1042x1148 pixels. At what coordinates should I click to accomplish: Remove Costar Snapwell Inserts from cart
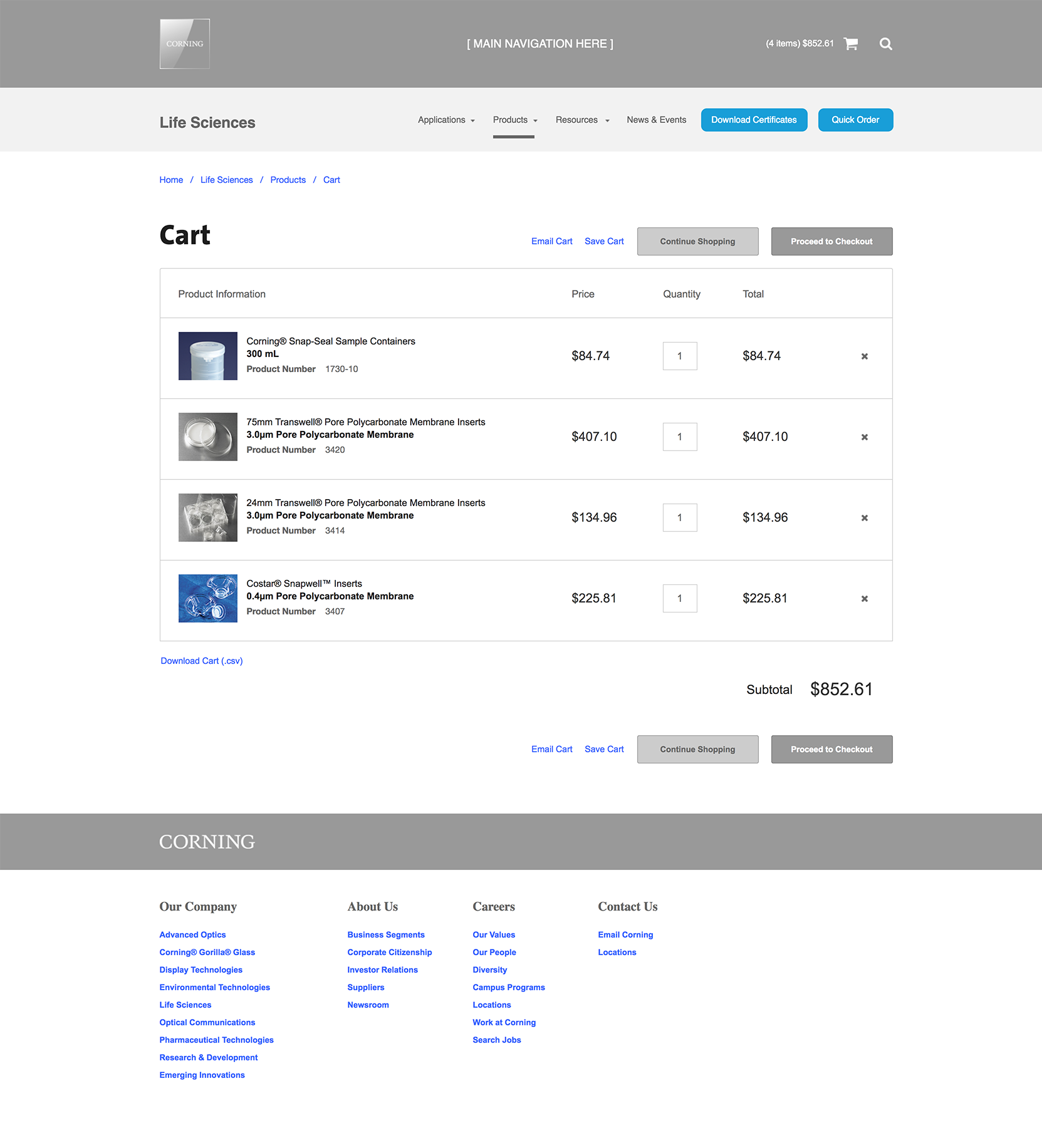point(864,599)
